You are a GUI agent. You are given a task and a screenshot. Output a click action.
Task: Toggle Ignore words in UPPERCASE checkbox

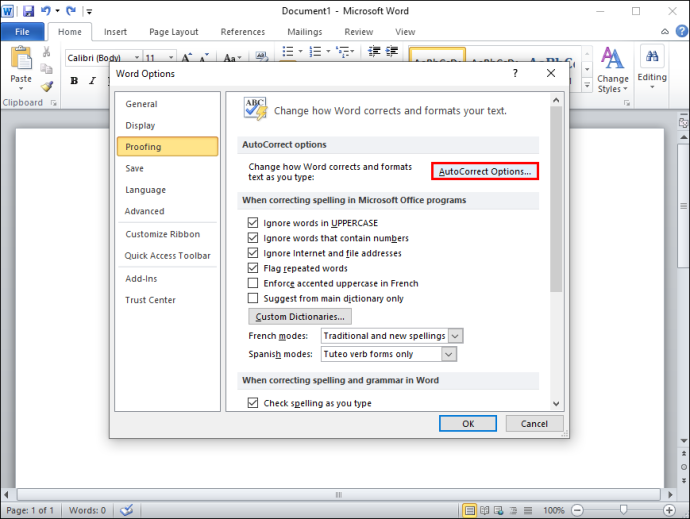tap(253, 223)
